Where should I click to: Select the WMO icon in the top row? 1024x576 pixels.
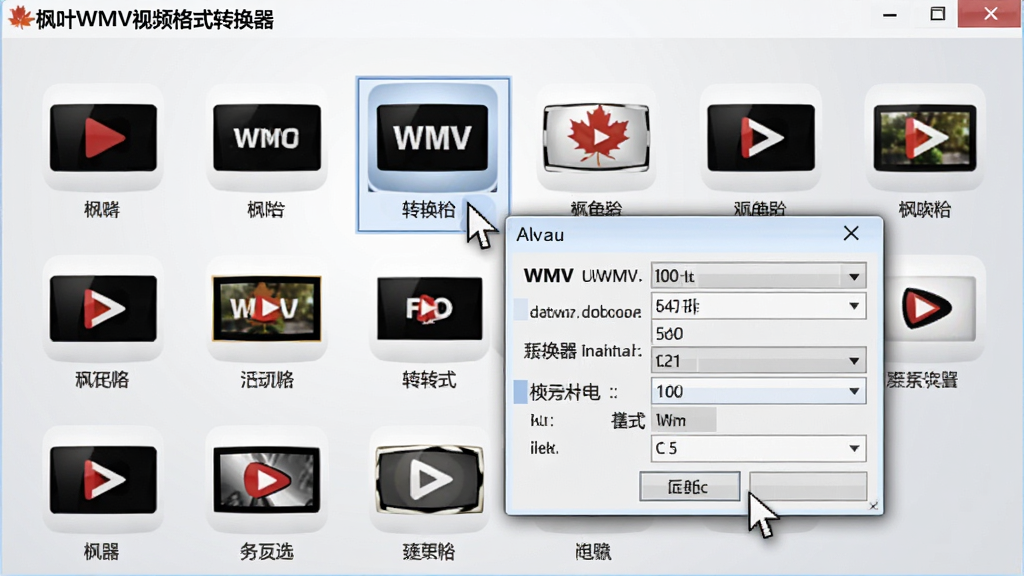[266, 137]
